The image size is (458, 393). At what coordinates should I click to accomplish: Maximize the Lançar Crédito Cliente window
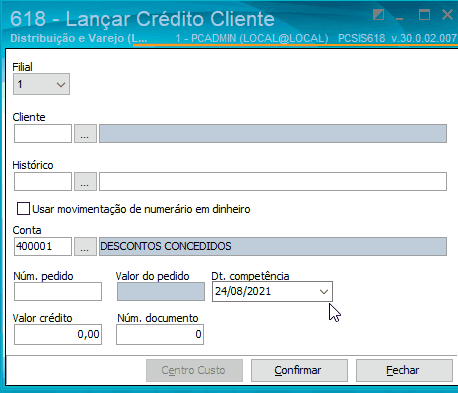424,15
